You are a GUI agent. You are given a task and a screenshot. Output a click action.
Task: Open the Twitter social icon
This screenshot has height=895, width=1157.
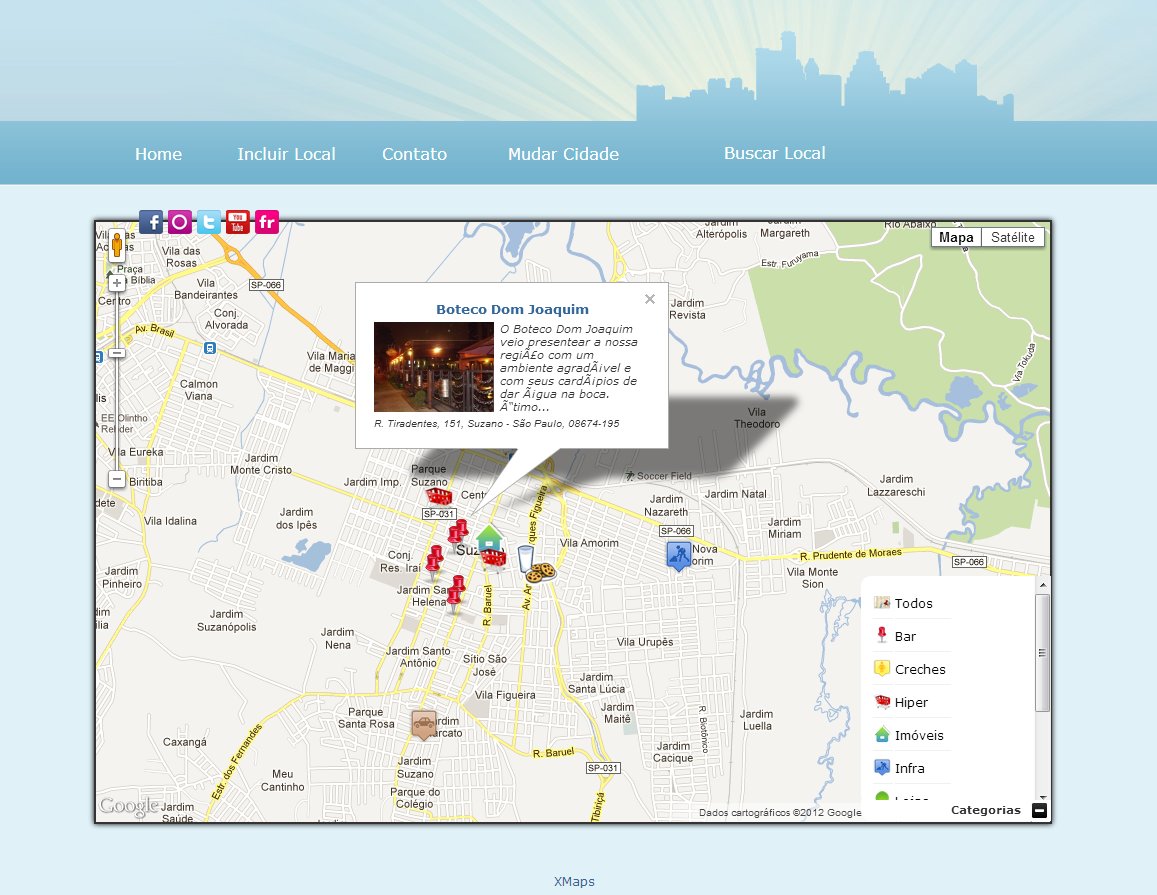(x=209, y=221)
